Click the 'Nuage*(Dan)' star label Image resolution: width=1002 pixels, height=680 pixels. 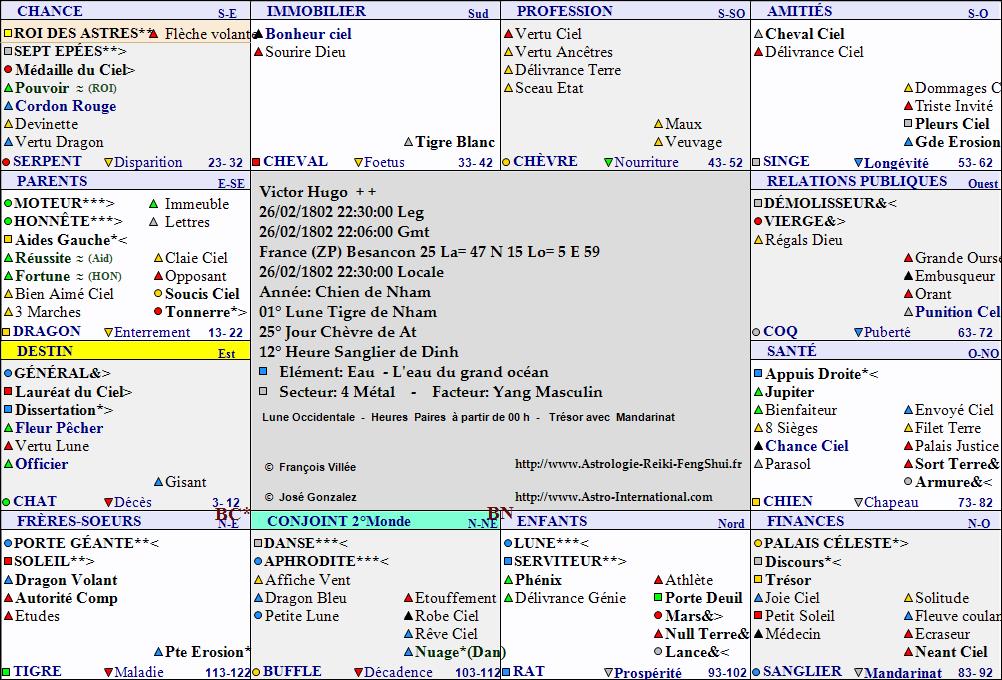(x=460, y=652)
